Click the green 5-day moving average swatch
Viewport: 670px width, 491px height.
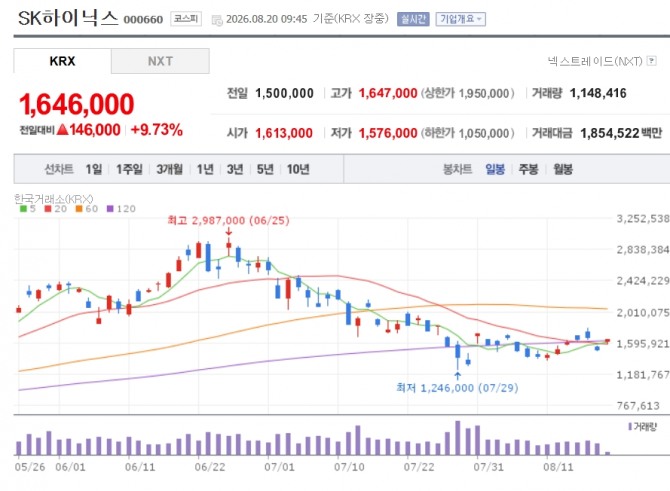click(x=23, y=209)
